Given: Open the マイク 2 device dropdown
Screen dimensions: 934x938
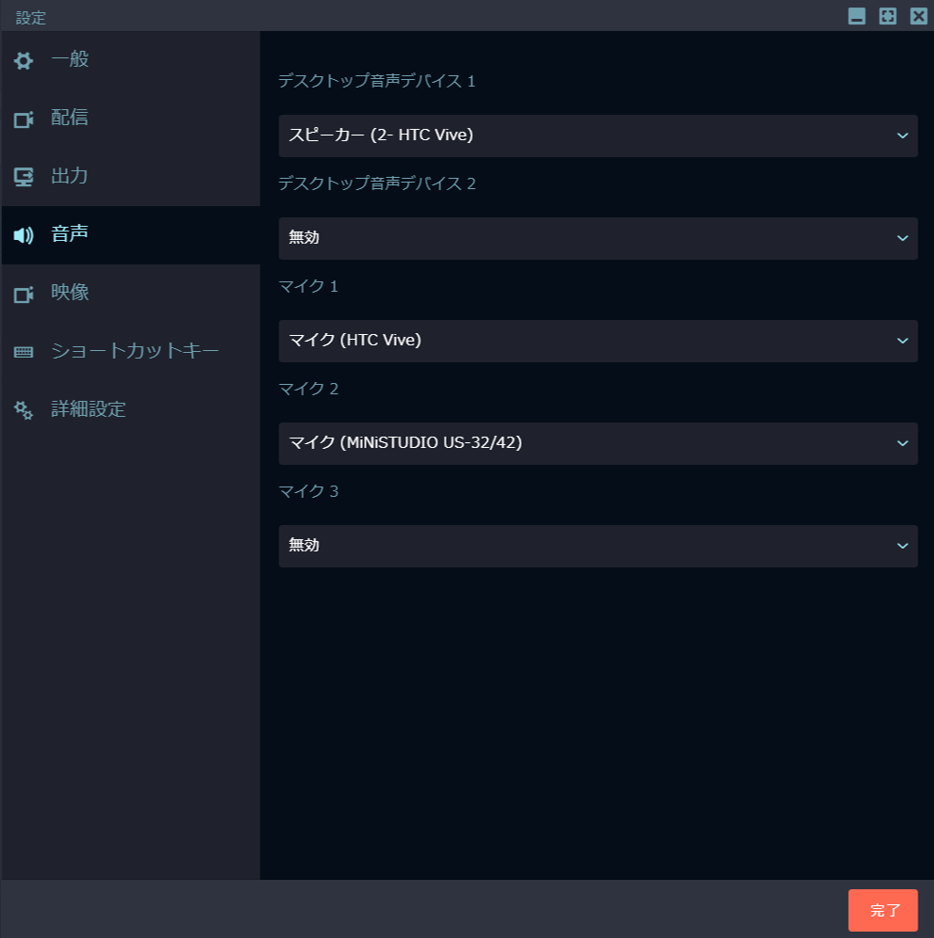Looking at the screenshot, I should coord(598,443).
